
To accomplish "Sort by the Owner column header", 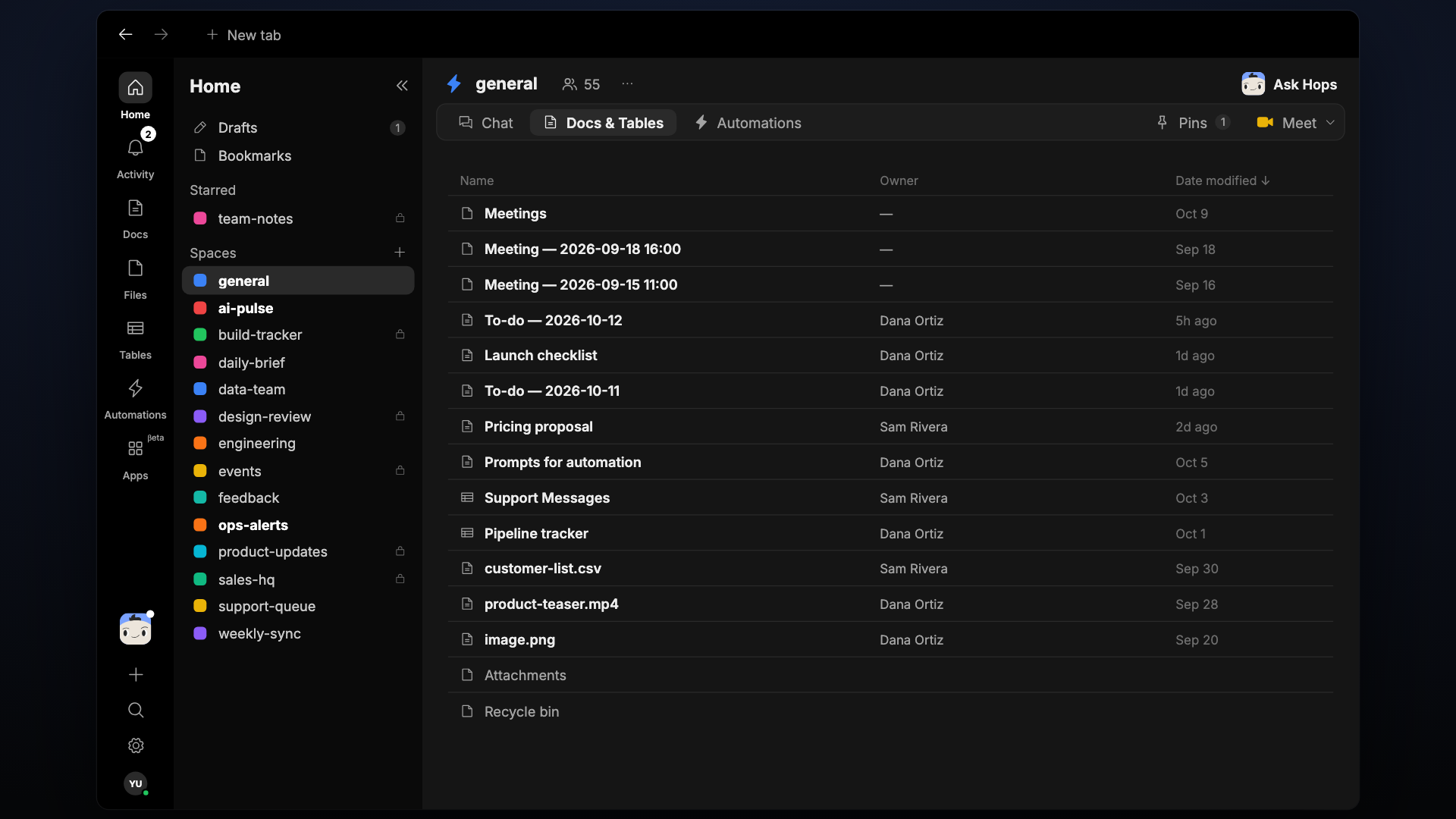I will point(899,180).
